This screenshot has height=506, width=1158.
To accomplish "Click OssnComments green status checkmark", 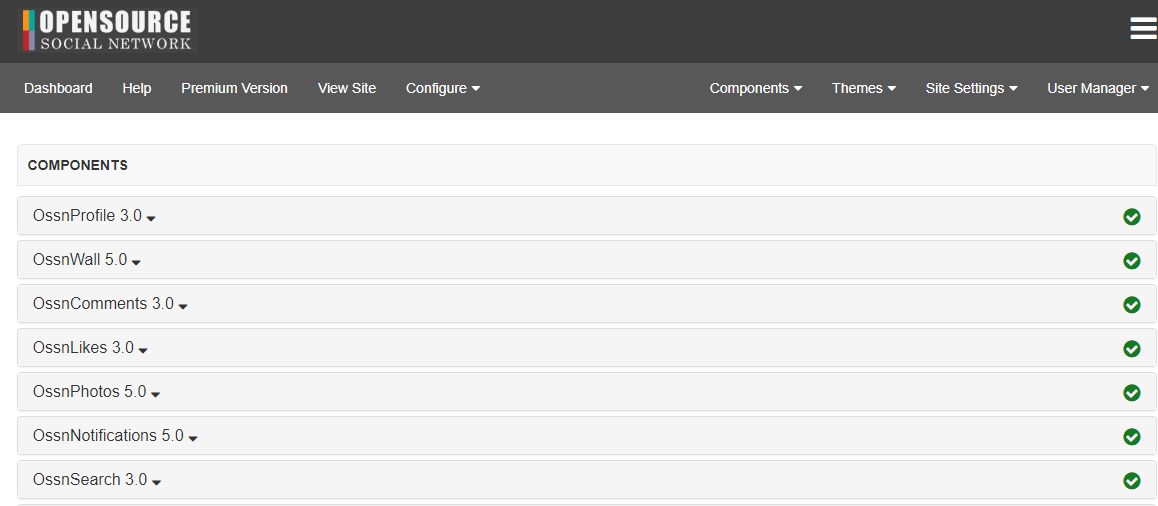I will pos(1131,304).
